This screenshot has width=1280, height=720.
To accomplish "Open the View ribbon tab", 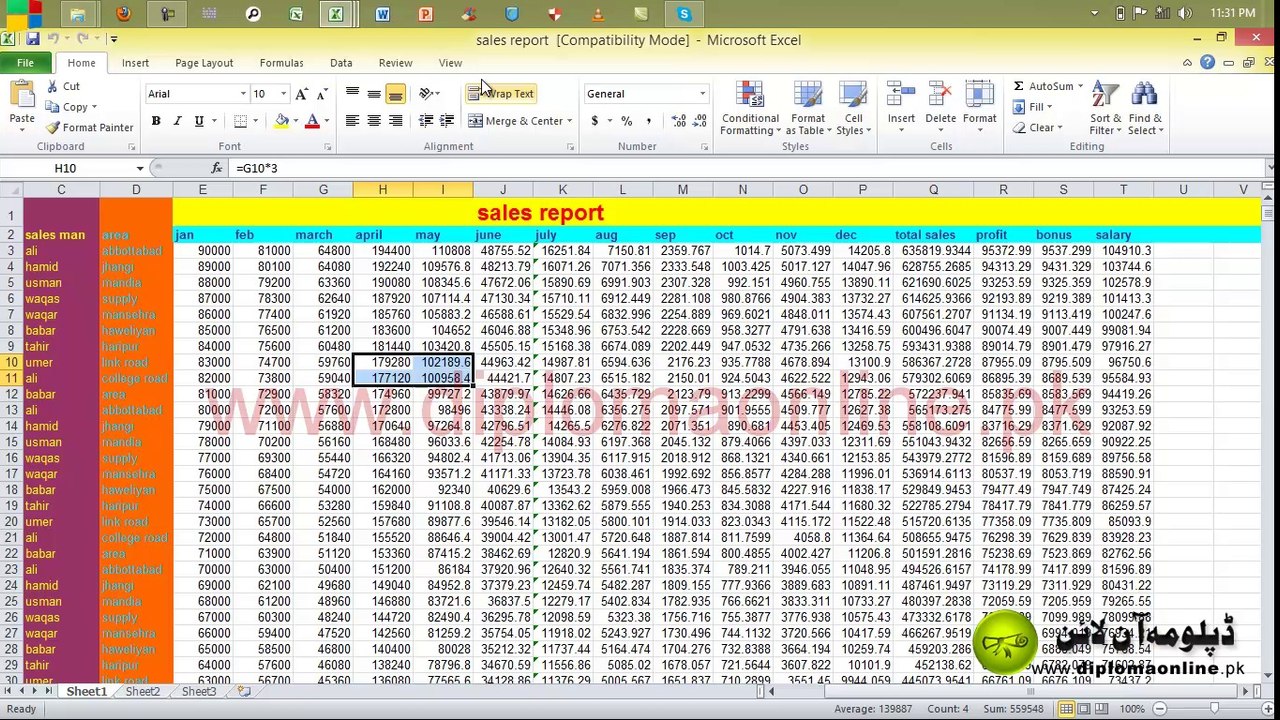I will coord(450,63).
